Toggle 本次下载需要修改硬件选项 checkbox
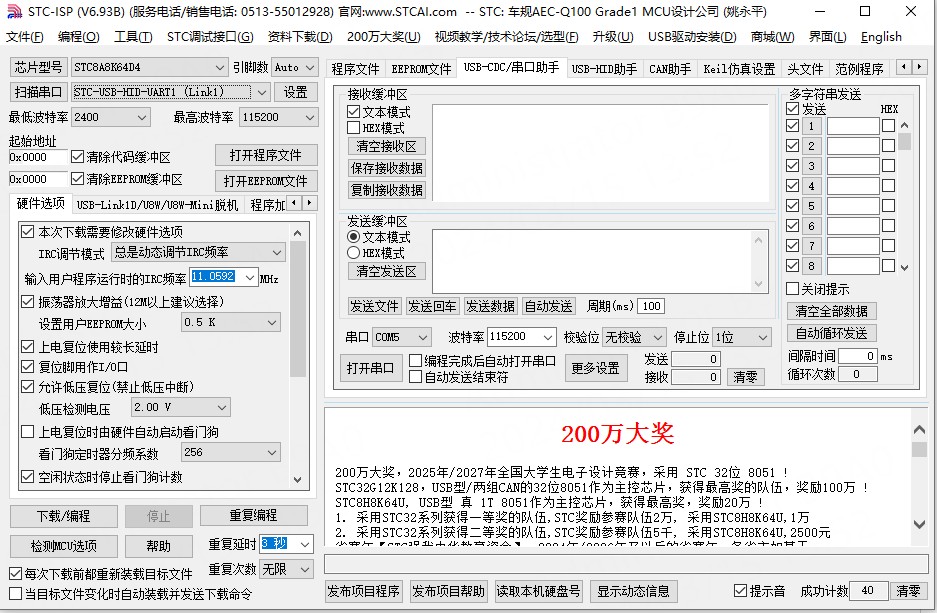The height and width of the screenshot is (613, 937). point(27,231)
